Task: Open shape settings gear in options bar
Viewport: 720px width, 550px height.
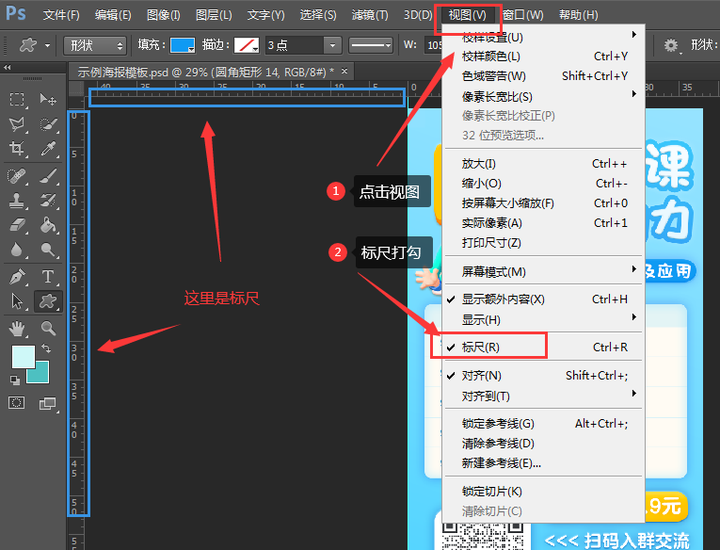Action: tap(671, 45)
